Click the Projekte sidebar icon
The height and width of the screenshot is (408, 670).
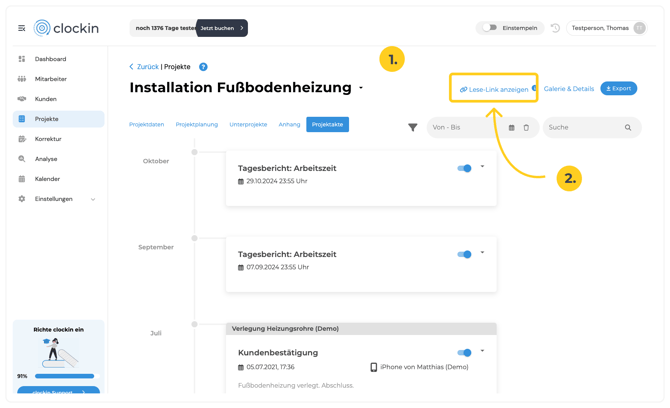tap(22, 119)
